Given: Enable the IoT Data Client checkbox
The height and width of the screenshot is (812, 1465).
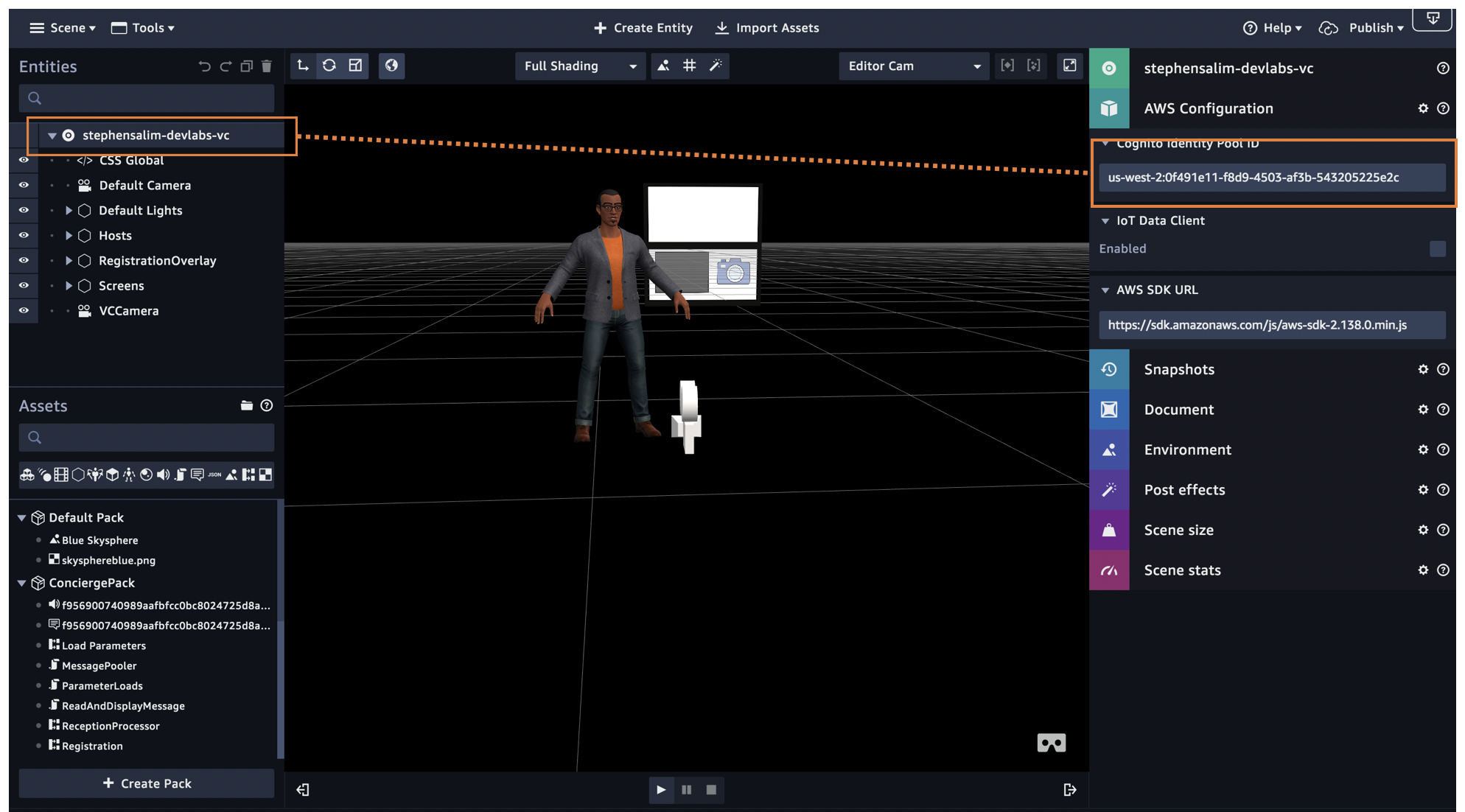Looking at the screenshot, I should tap(1437, 248).
